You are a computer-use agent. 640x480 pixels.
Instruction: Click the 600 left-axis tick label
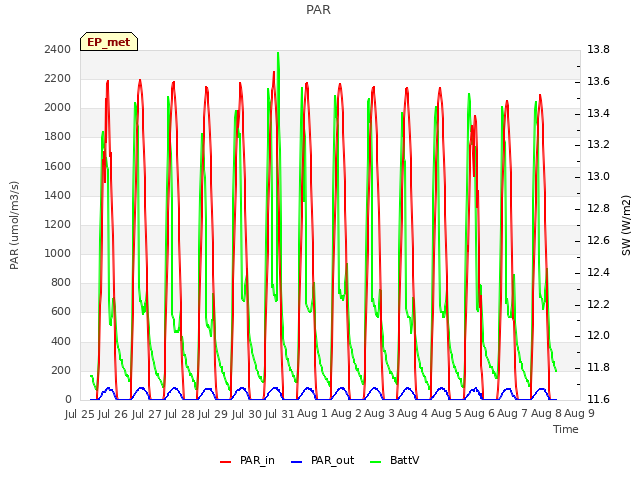pos(61,312)
